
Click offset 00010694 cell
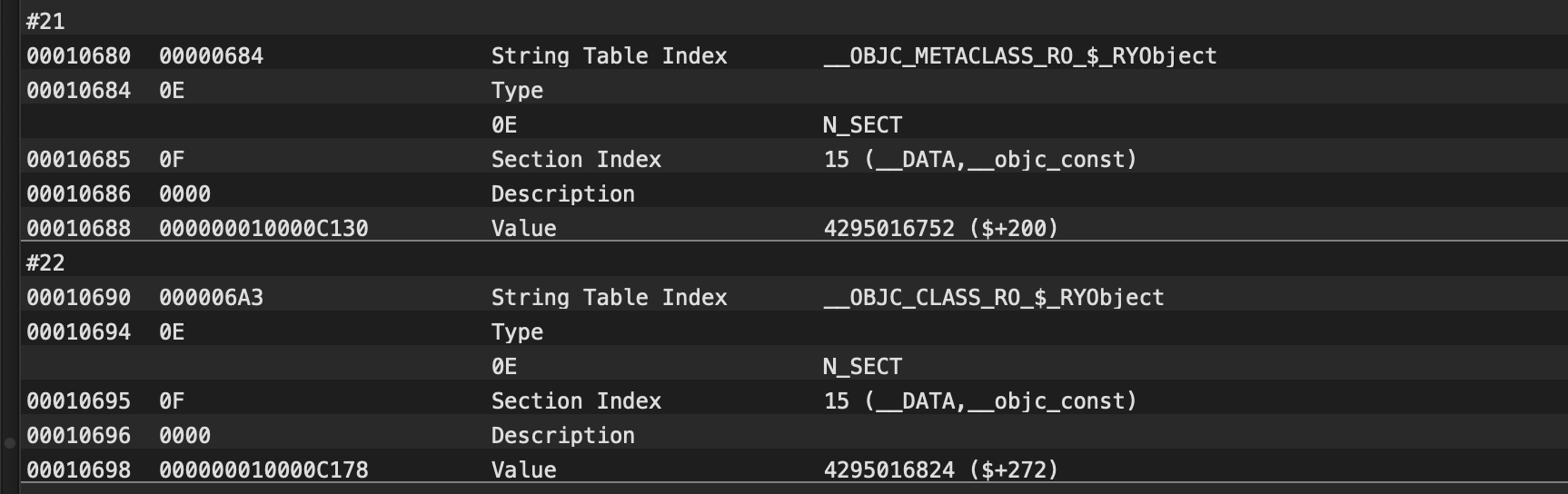(x=78, y=332)
